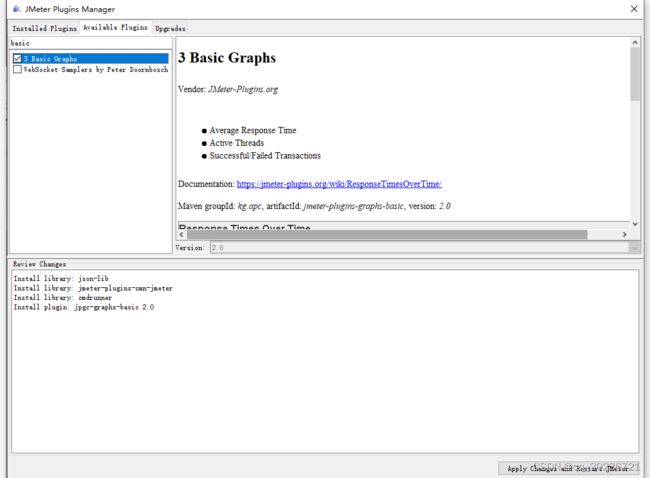Open the Upgrades tab
Viewport: 650px width, 478px height.
point(170,28)
